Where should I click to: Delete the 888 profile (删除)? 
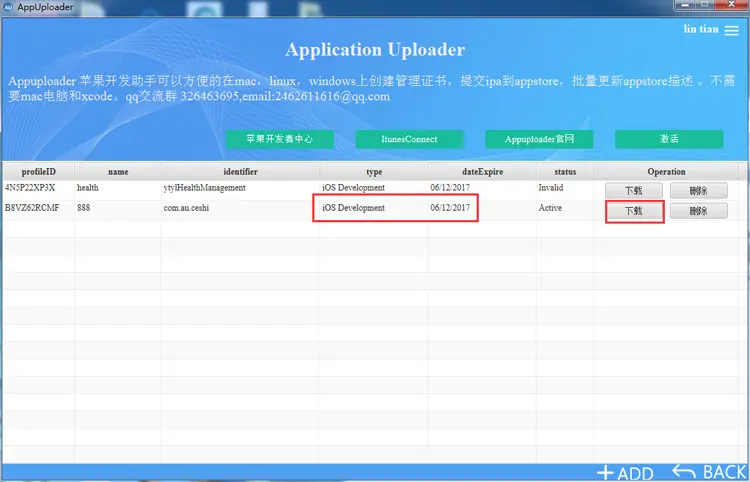coord(698,211)
